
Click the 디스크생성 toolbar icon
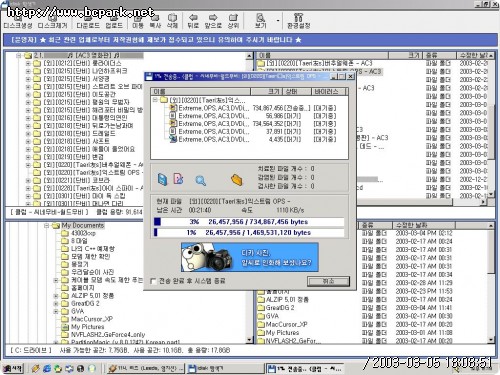(x=18, y=21)
